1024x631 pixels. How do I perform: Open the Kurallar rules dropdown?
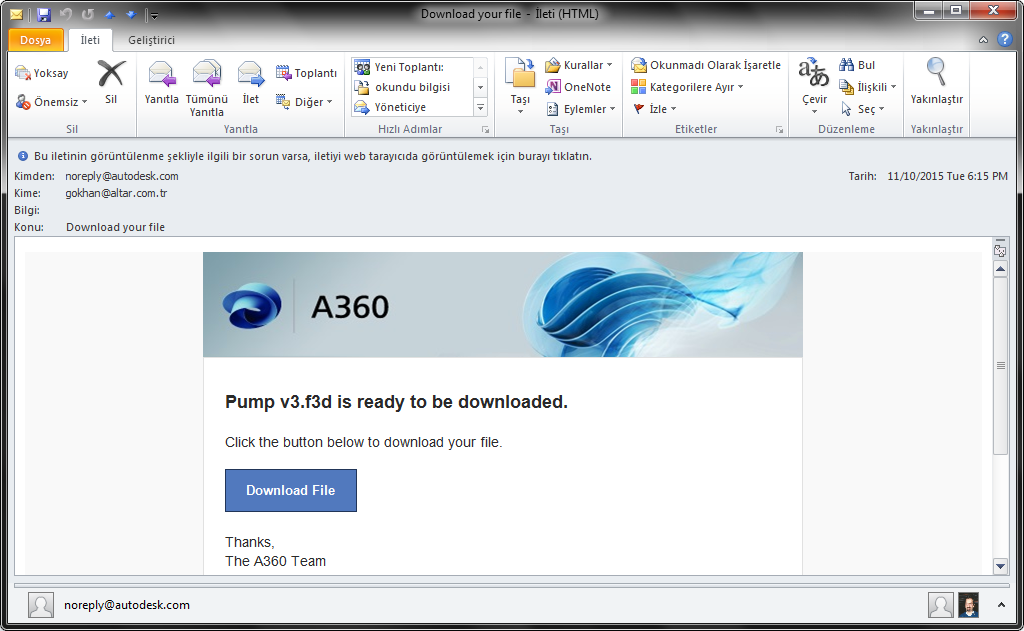(579, 65)
